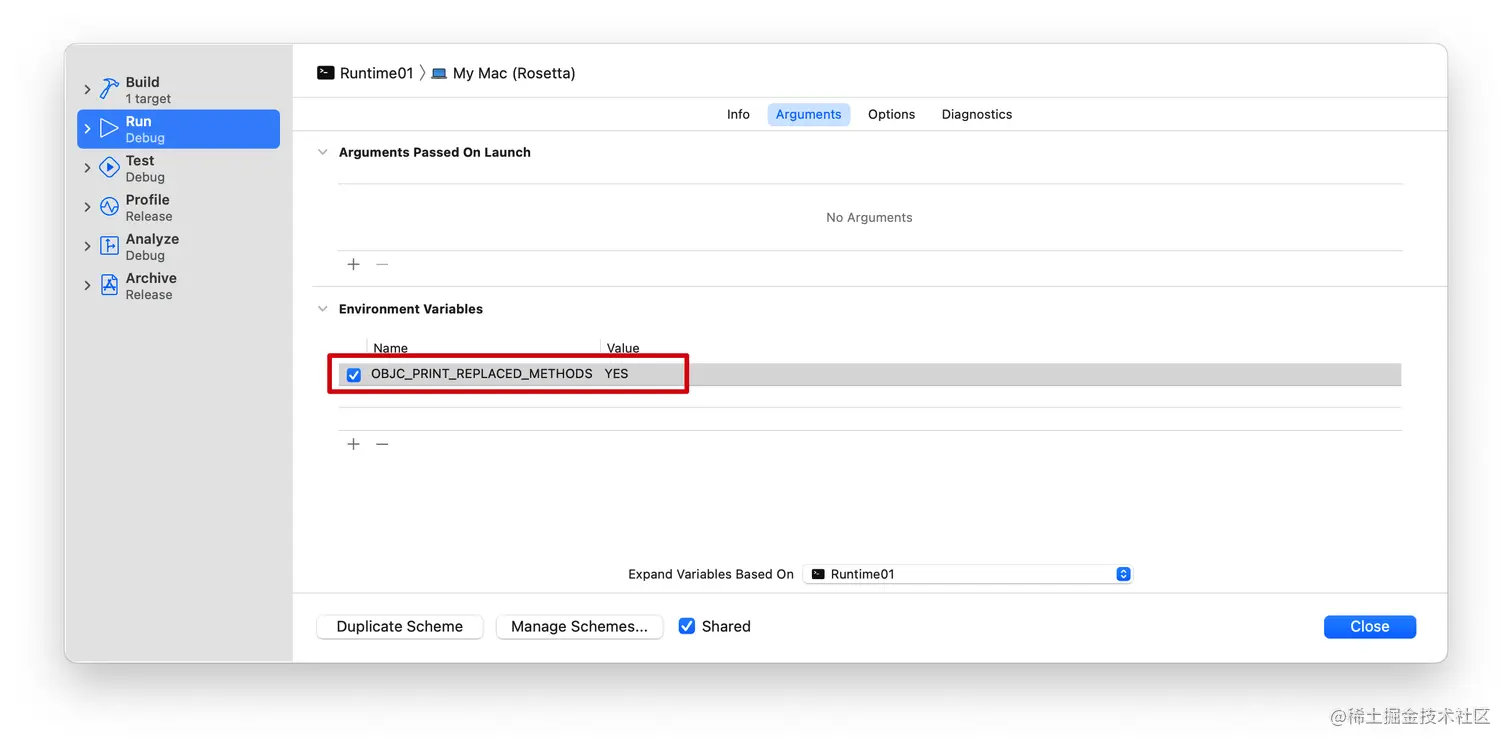Click the YES value cell

coord(617,374)
